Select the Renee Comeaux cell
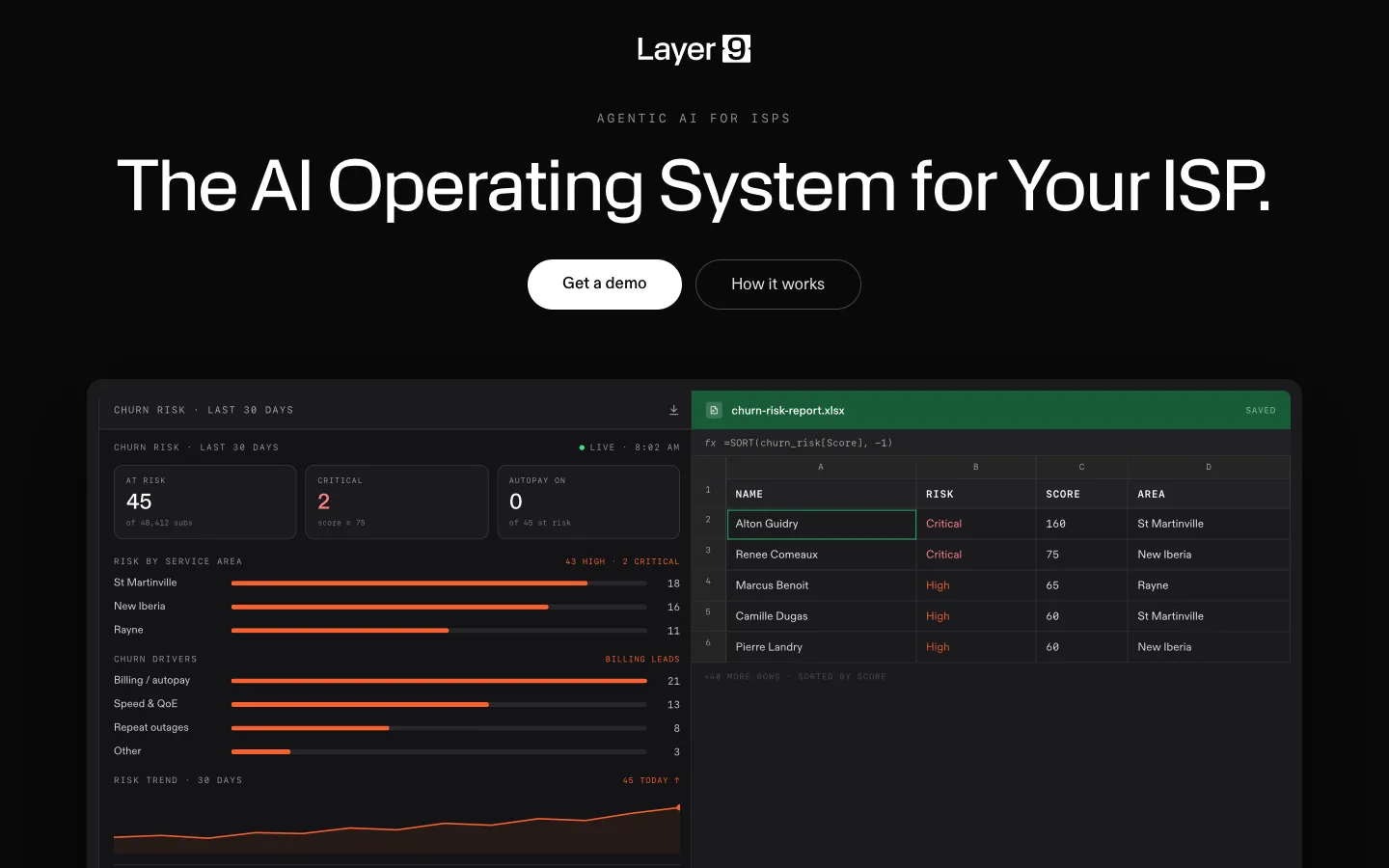 tap(821, 555)
